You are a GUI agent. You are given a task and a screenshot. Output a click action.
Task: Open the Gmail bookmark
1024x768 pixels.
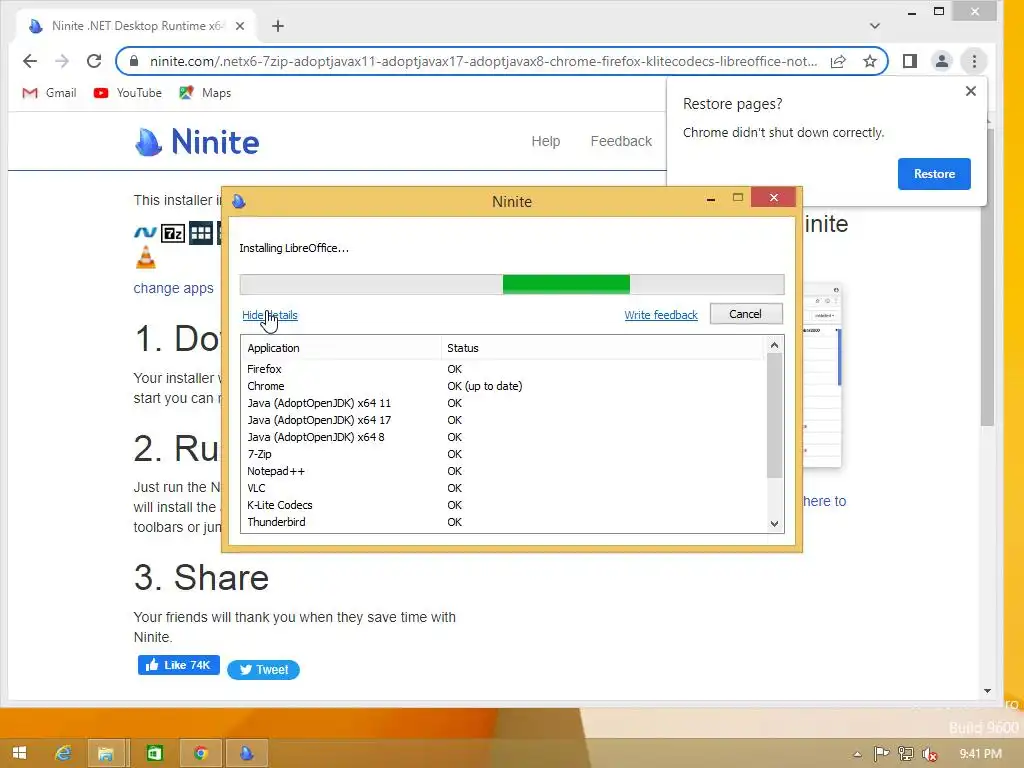(49, 93)
